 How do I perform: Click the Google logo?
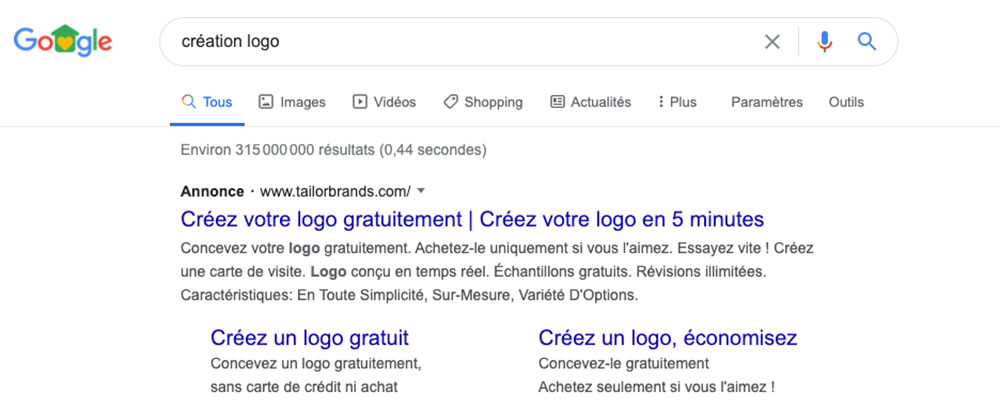(x=62, y=41)
